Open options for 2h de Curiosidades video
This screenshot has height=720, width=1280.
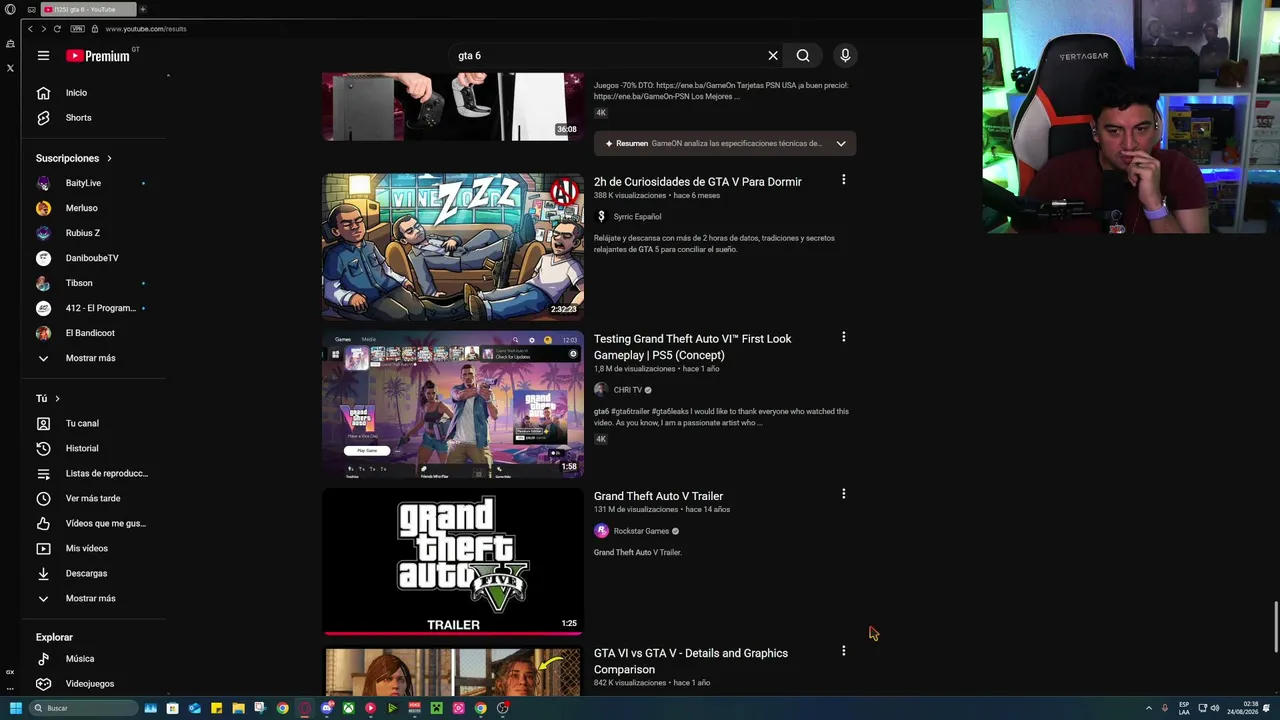pos(843,180)
